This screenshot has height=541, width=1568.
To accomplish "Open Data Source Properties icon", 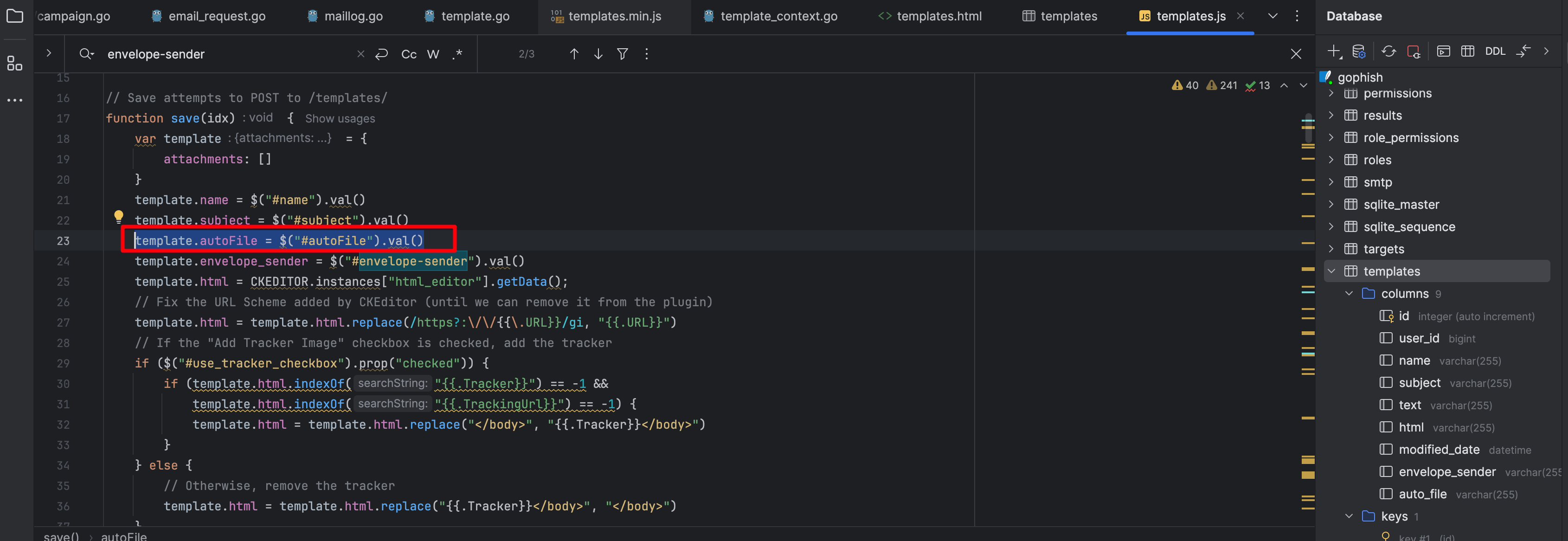I will click(1359, 52).
